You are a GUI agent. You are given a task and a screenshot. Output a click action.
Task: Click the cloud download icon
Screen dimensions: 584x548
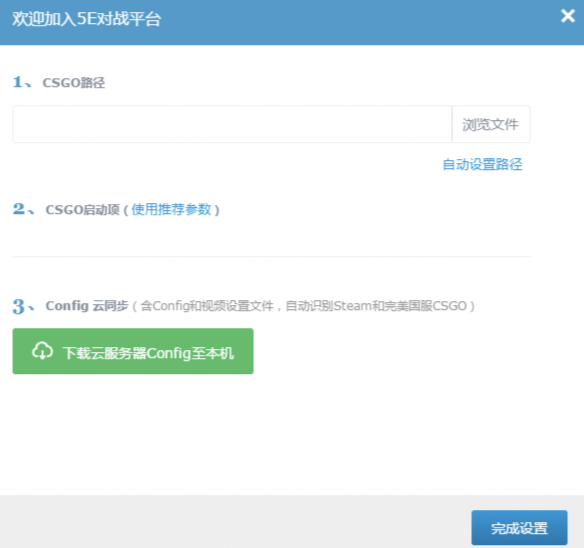tap(42, 351)
